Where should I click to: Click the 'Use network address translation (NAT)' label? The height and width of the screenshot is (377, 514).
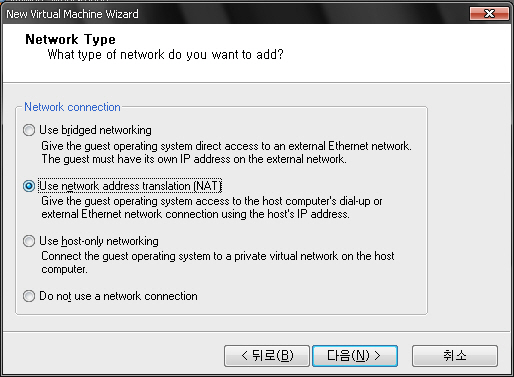(130, 186)
